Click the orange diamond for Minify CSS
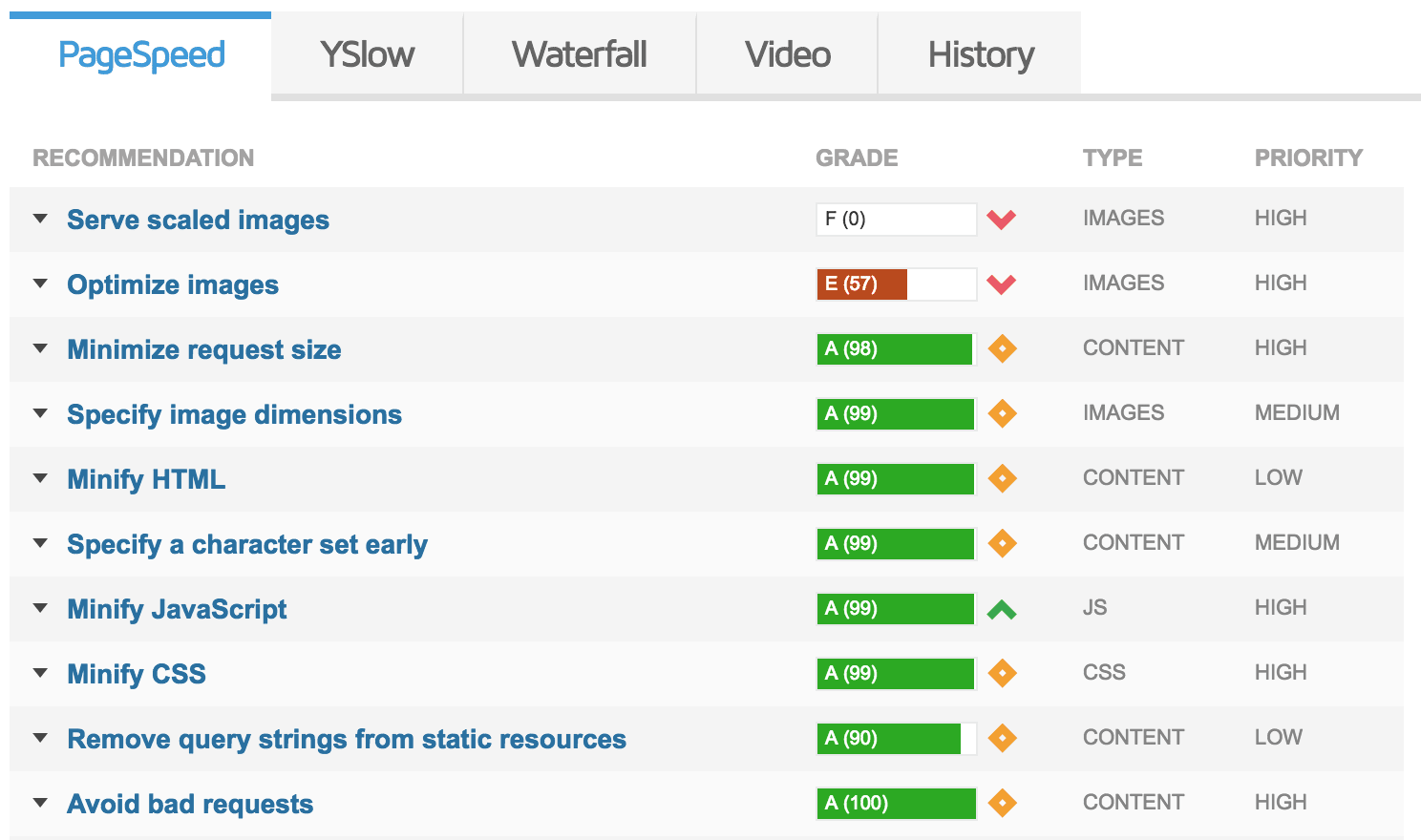 pyautogui.click(x=1002, y=673)
